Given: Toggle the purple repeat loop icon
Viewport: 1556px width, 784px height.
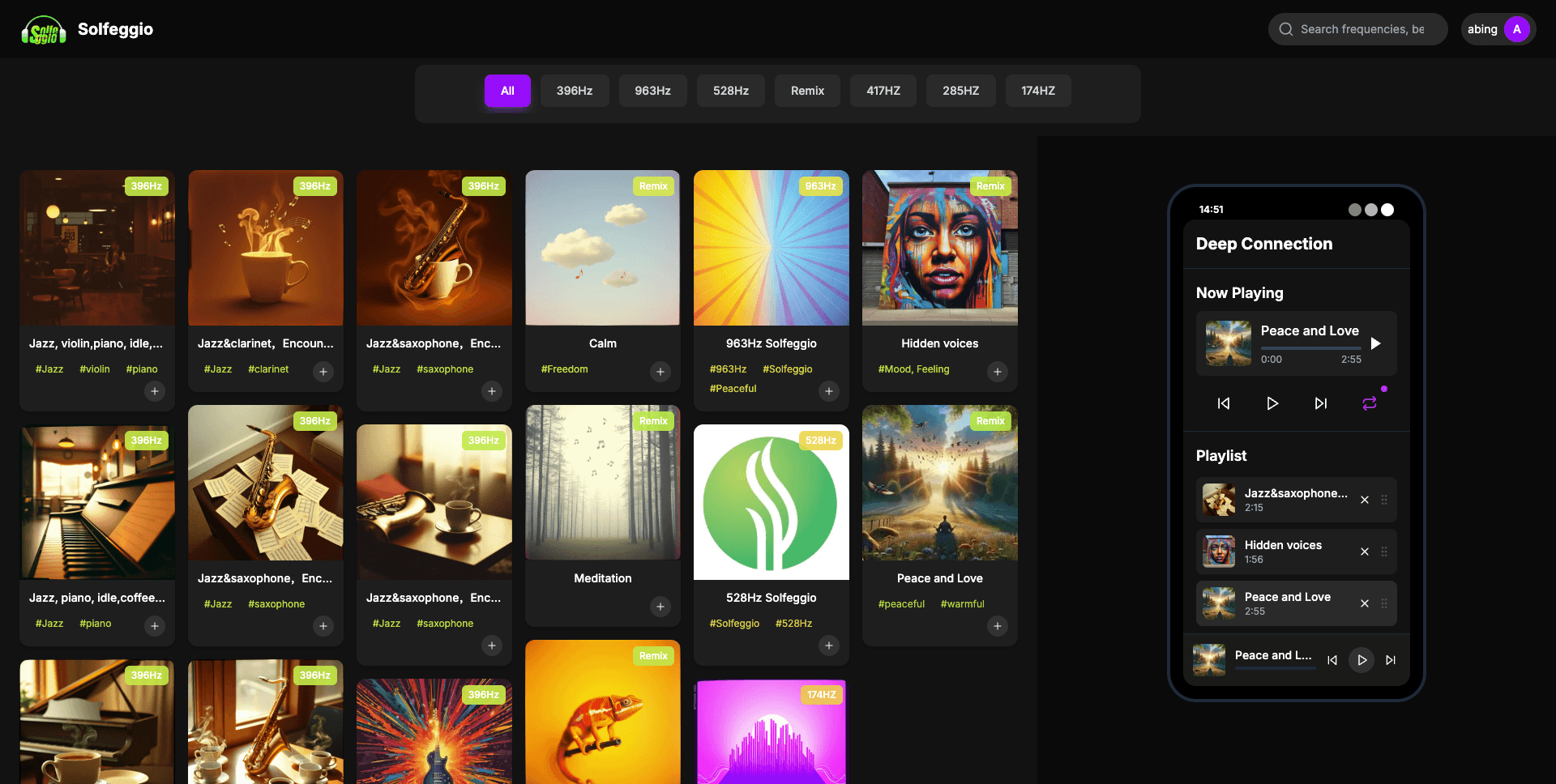Looking at the screenshot, I should point(1370,403).
